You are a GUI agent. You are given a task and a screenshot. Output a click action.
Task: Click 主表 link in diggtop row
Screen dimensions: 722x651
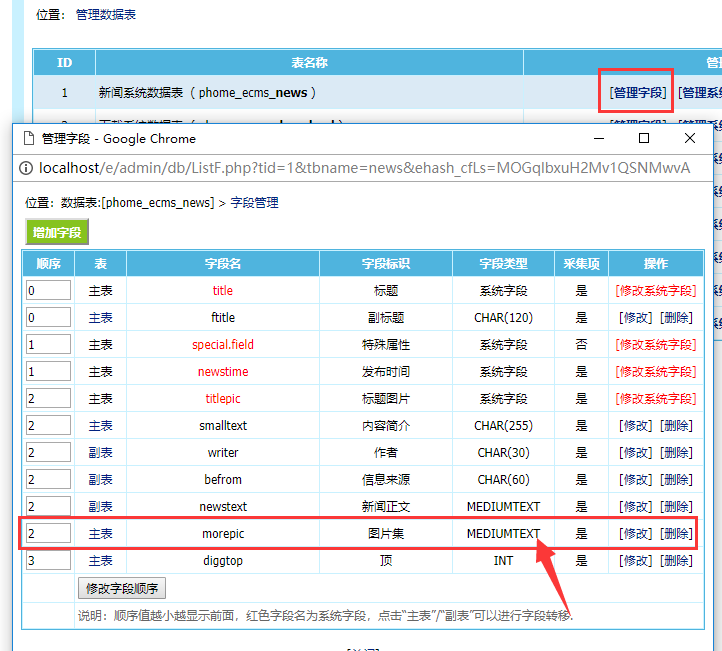point(100,561)
